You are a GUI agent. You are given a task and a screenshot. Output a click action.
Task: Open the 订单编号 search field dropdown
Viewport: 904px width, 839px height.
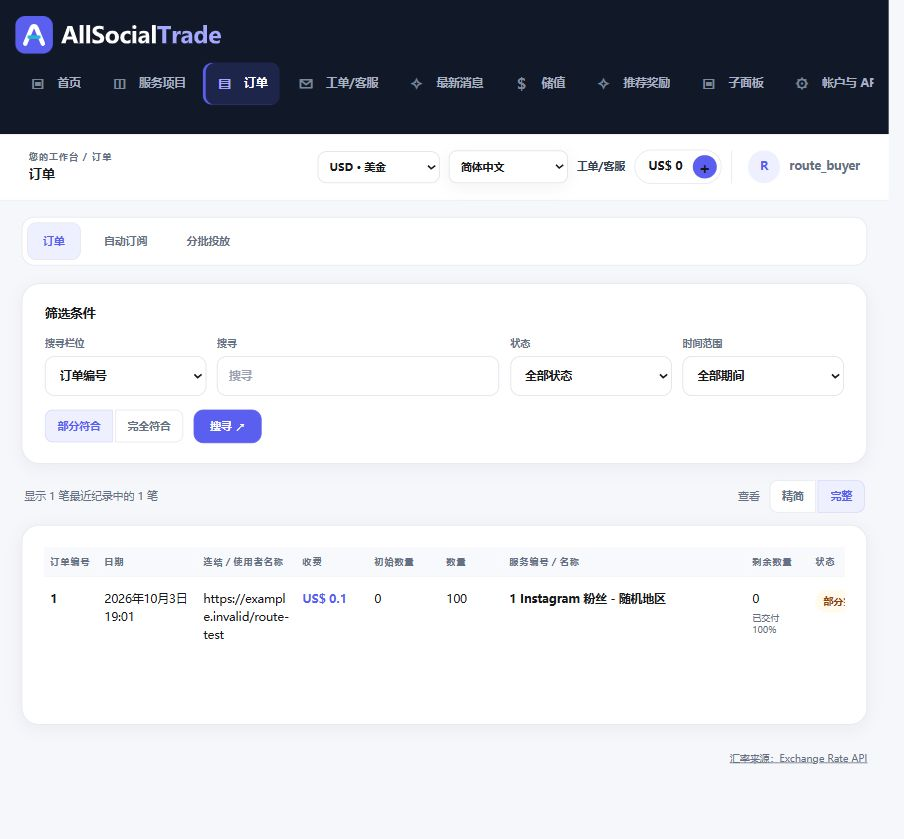pyautogui.click(x=126, y=376)
